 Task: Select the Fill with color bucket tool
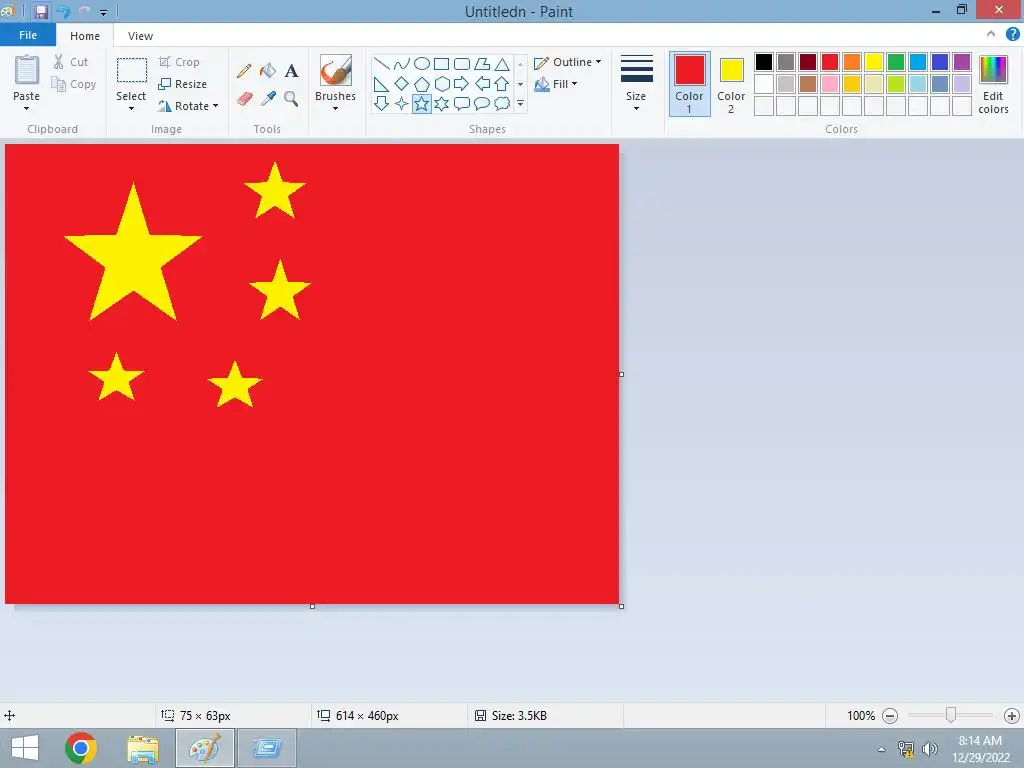268,71
